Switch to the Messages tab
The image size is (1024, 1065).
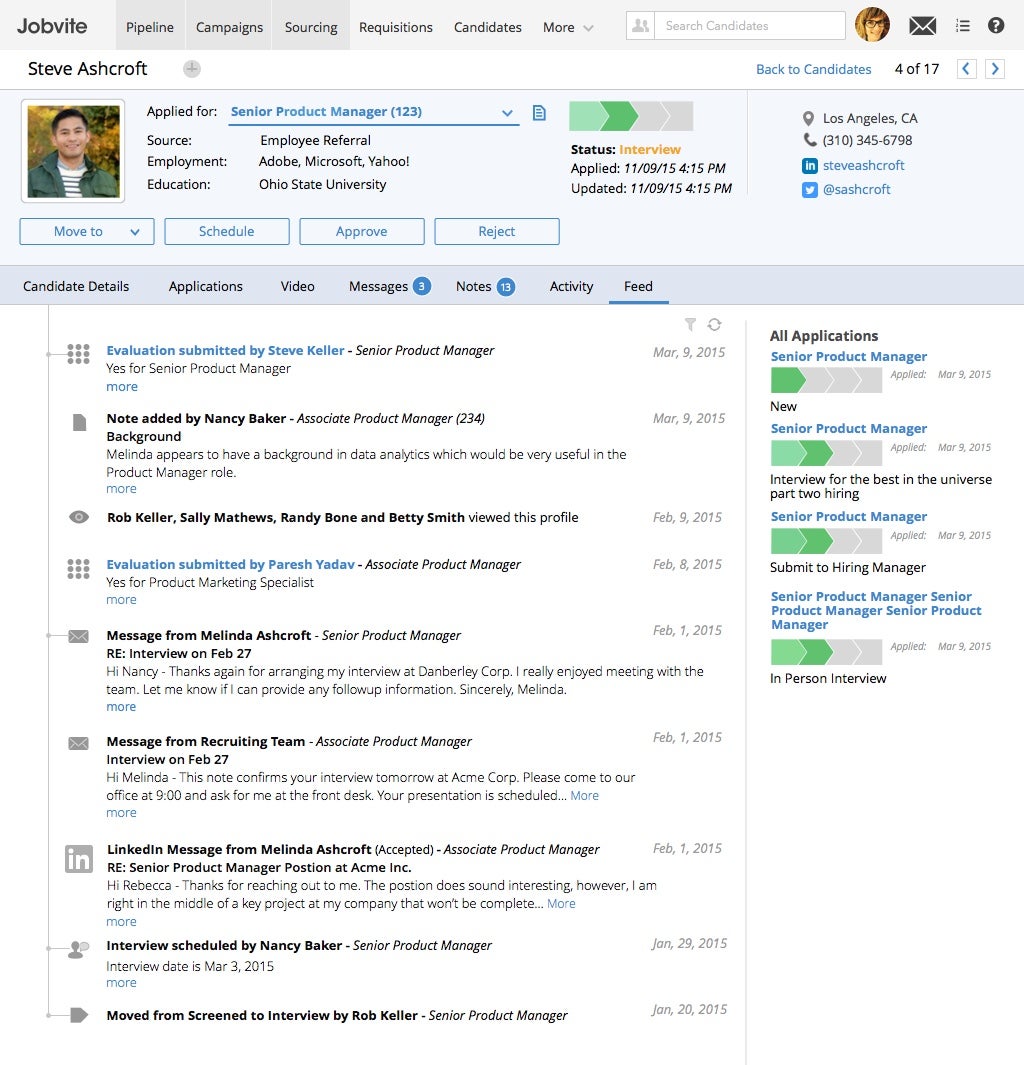(389, 287)
